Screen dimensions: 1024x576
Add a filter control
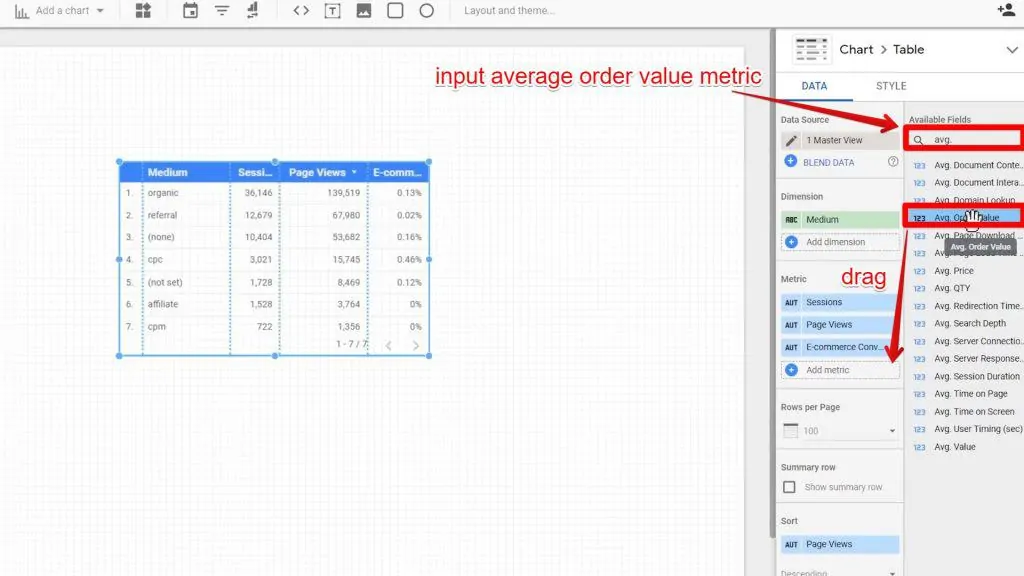point(222,12)
